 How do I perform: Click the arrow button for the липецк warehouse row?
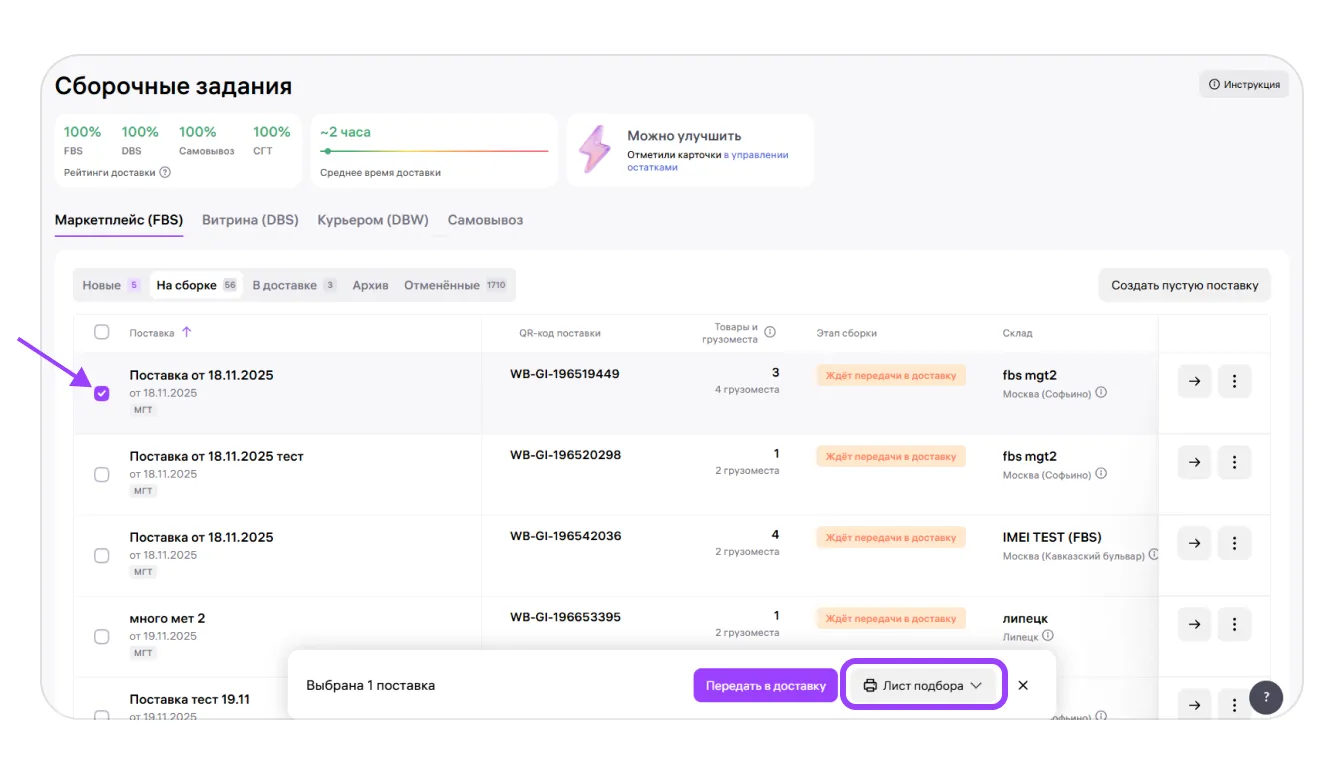(x=1194, y=624)
